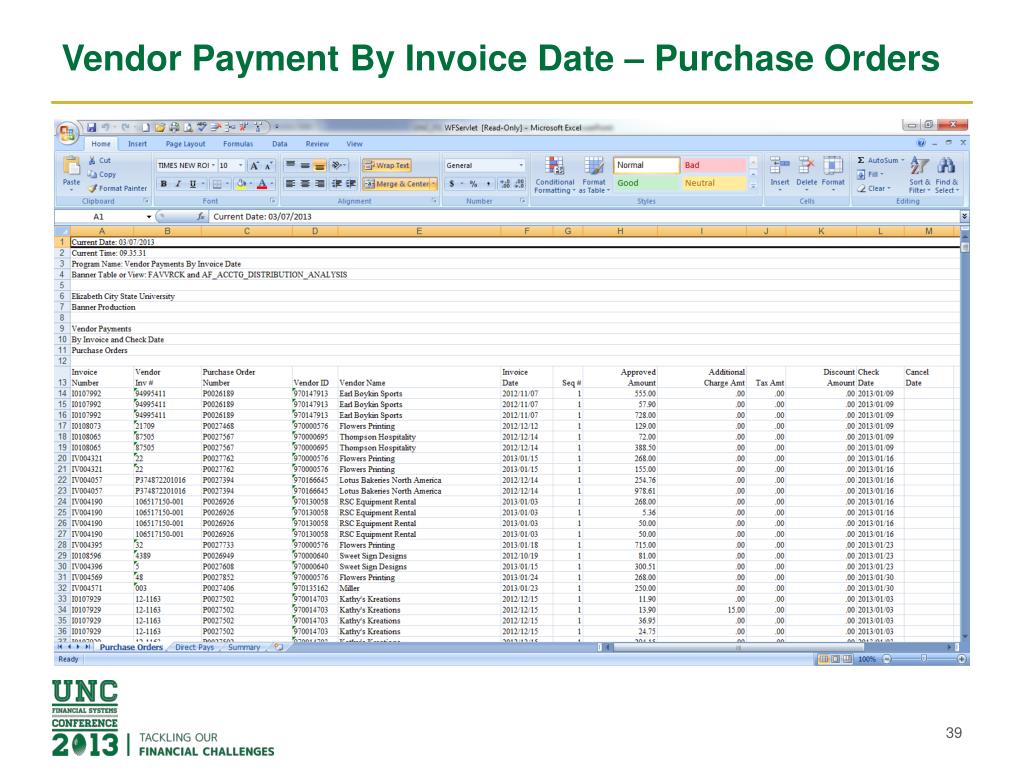Viewport: 1024px width, 768px height.
Task: Toggle Bold formatting
Action: 163,184
